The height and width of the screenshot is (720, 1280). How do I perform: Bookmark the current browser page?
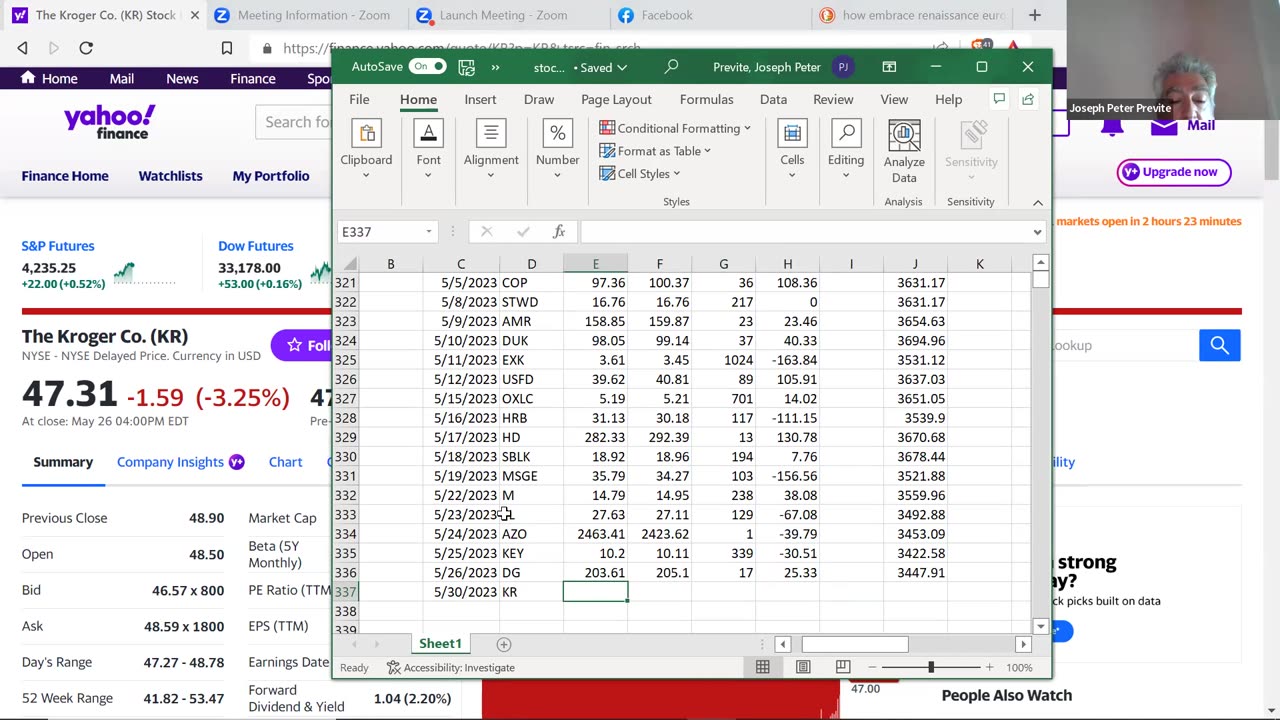[227, 48]
